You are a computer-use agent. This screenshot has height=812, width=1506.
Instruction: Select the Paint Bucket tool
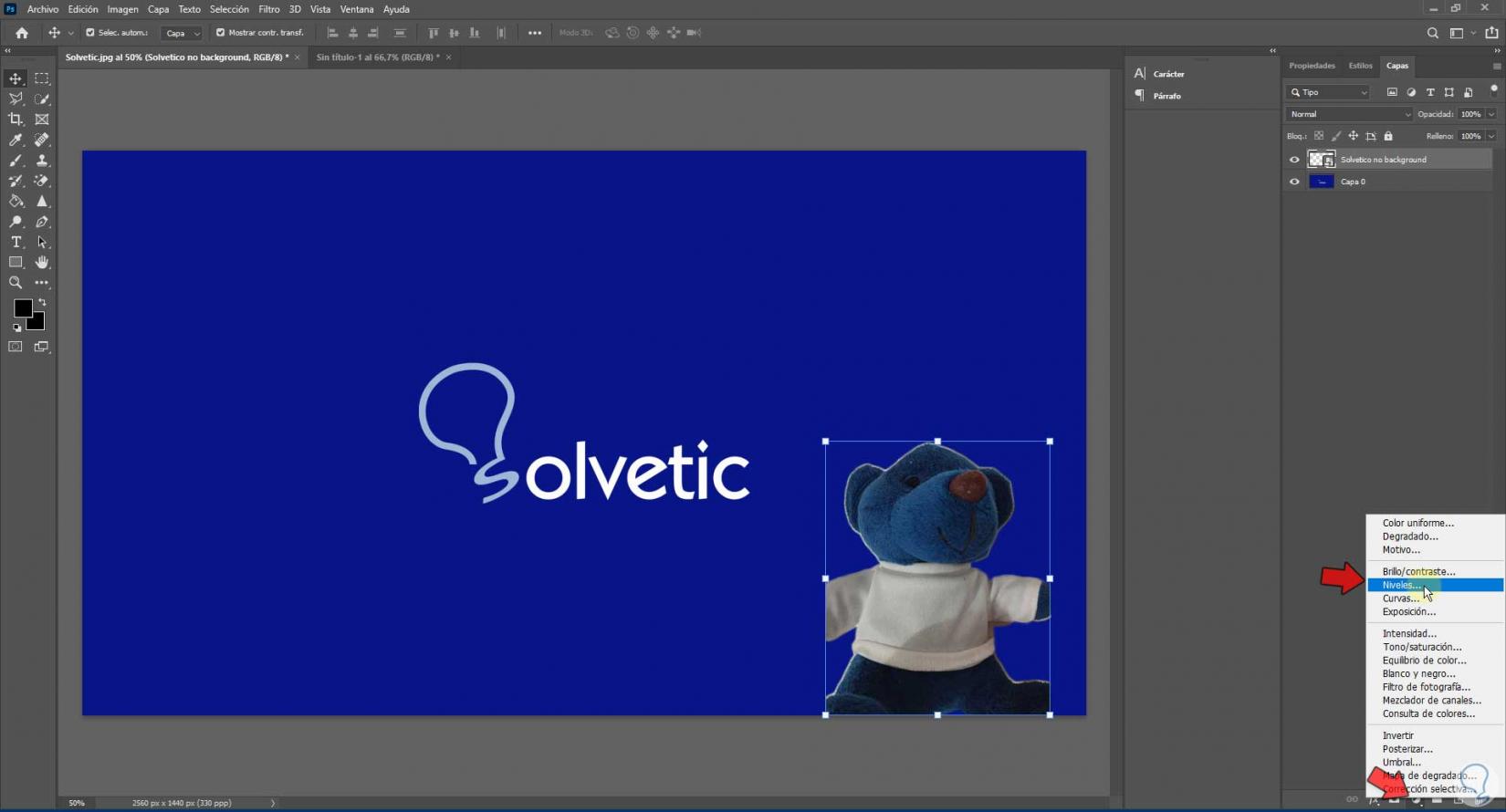click(x=16, y=201)
